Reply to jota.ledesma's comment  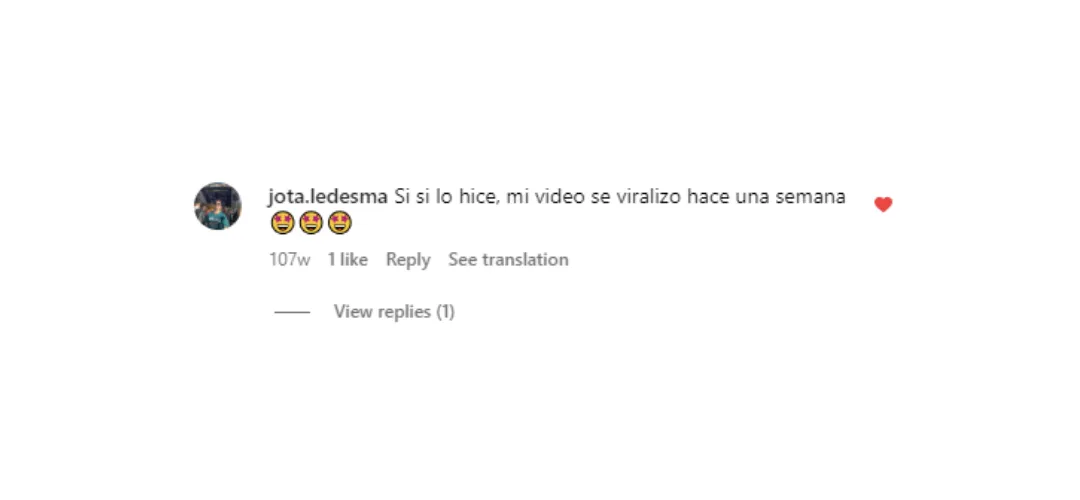[408, 260]
